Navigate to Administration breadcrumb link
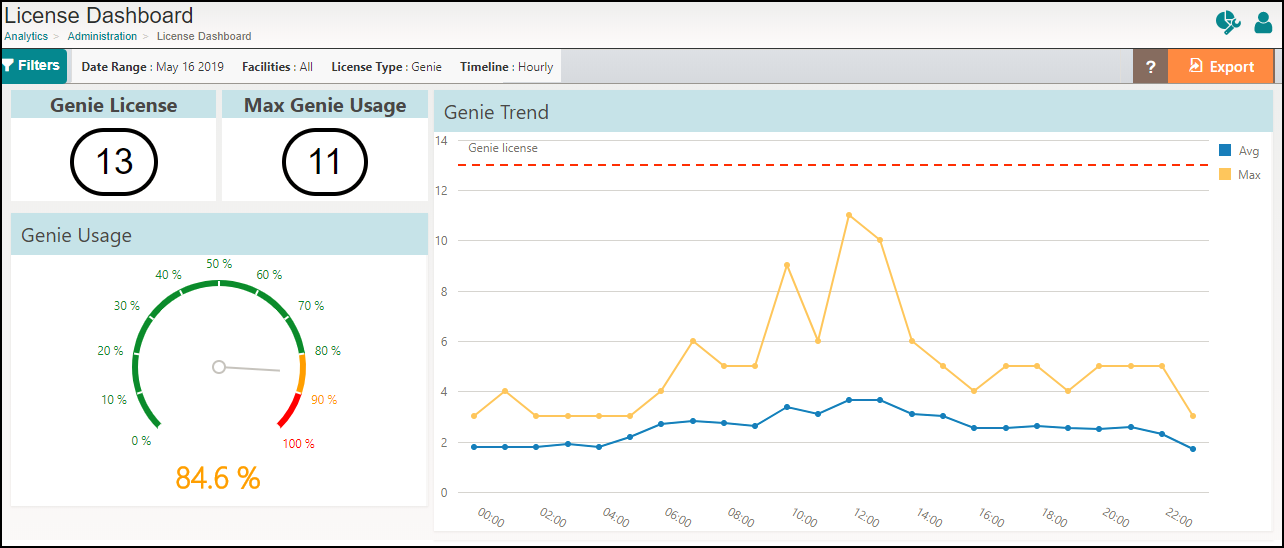The image size is (1284, 548). pyautogui.click(x=102, y=36)
